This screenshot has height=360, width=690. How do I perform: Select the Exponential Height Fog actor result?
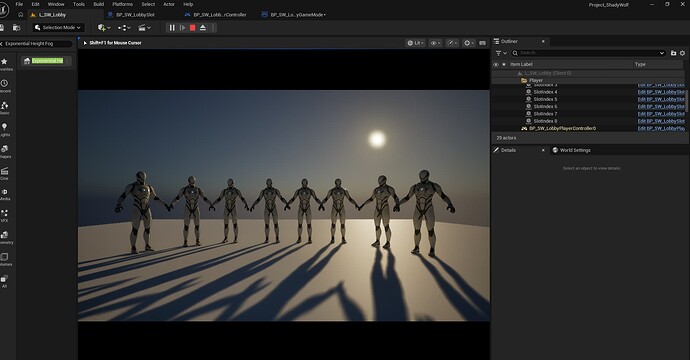(x=47, y=61)
